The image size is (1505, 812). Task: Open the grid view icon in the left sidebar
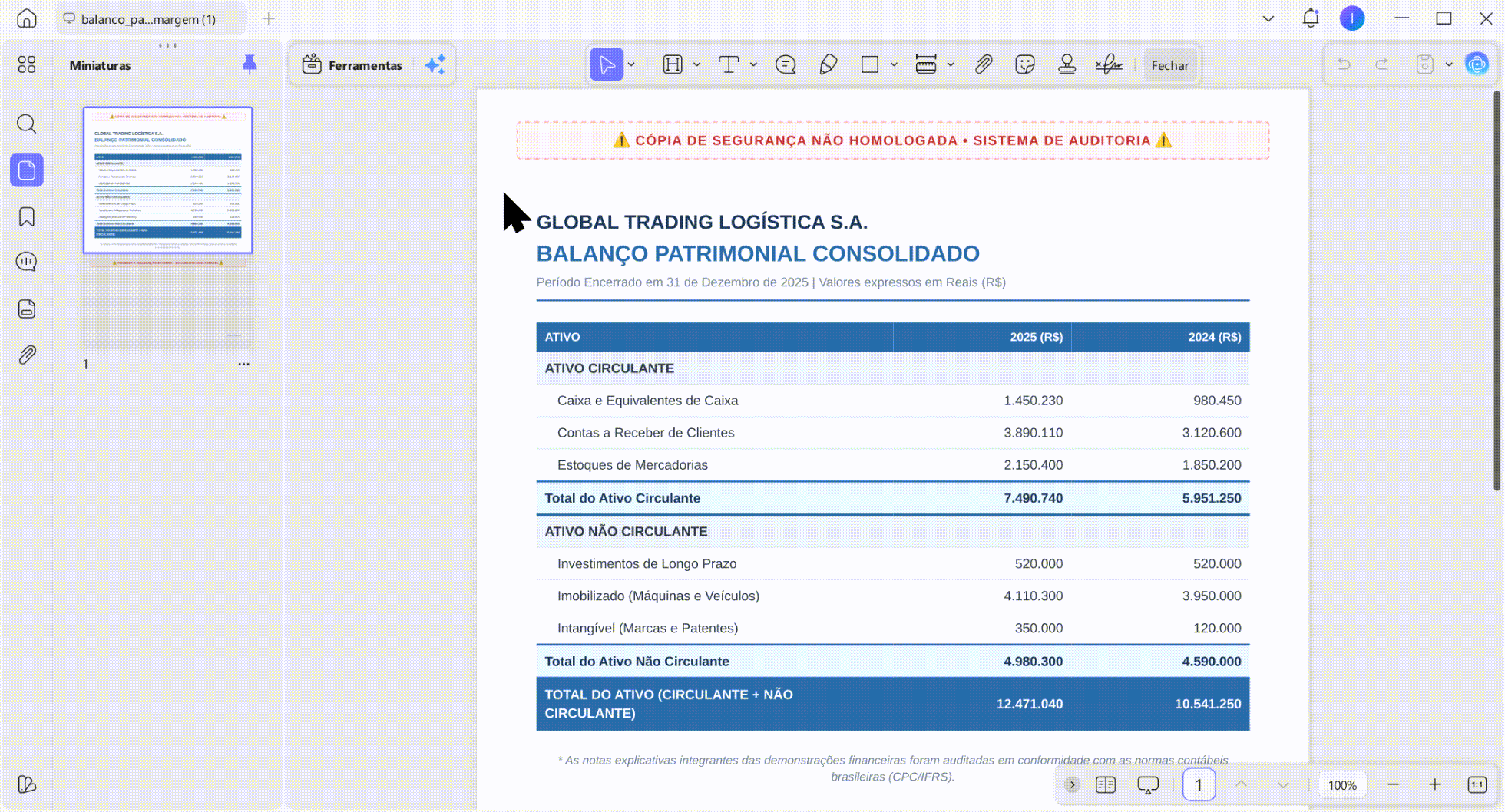click(x=27, y=64)
